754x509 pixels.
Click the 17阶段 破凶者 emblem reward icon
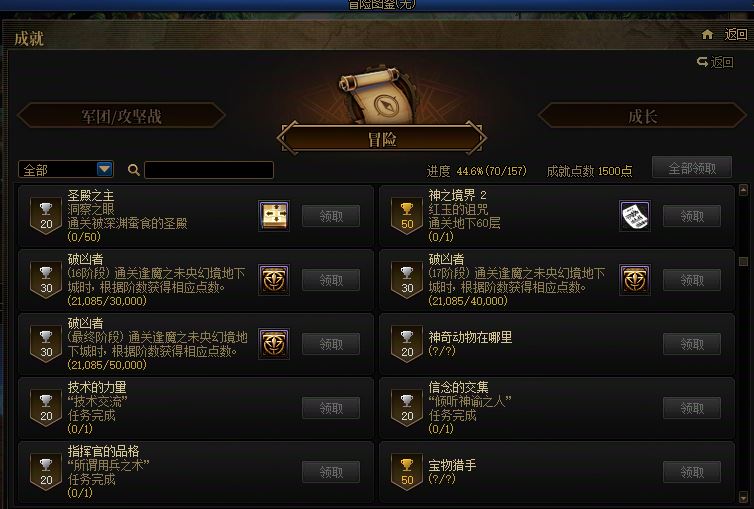(635, 280)
